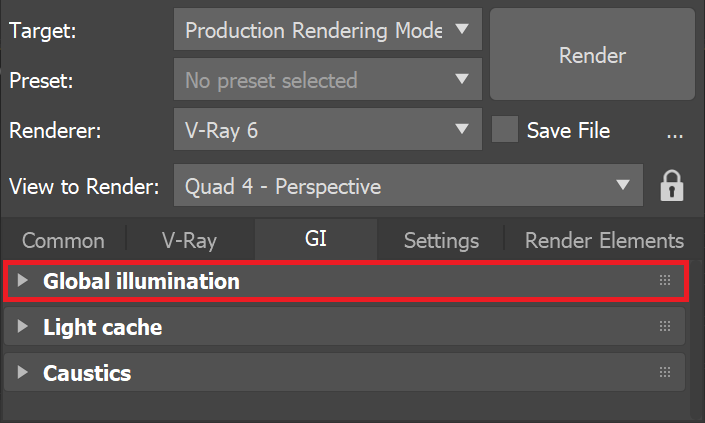Expand the Light cache rollout arrow
This screenshot has height=423, width=705.
click(22, 326)
